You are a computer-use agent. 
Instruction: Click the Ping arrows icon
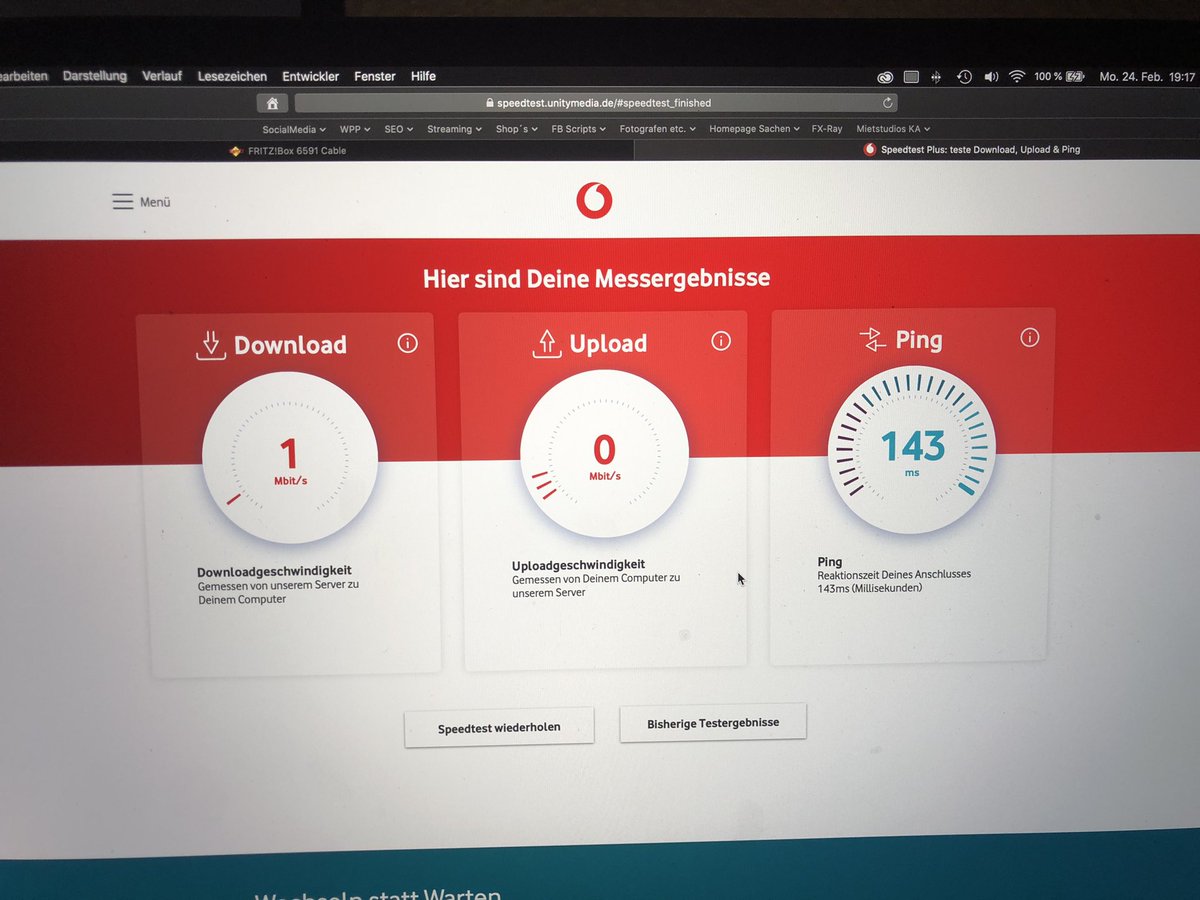(x=873, y=340)
